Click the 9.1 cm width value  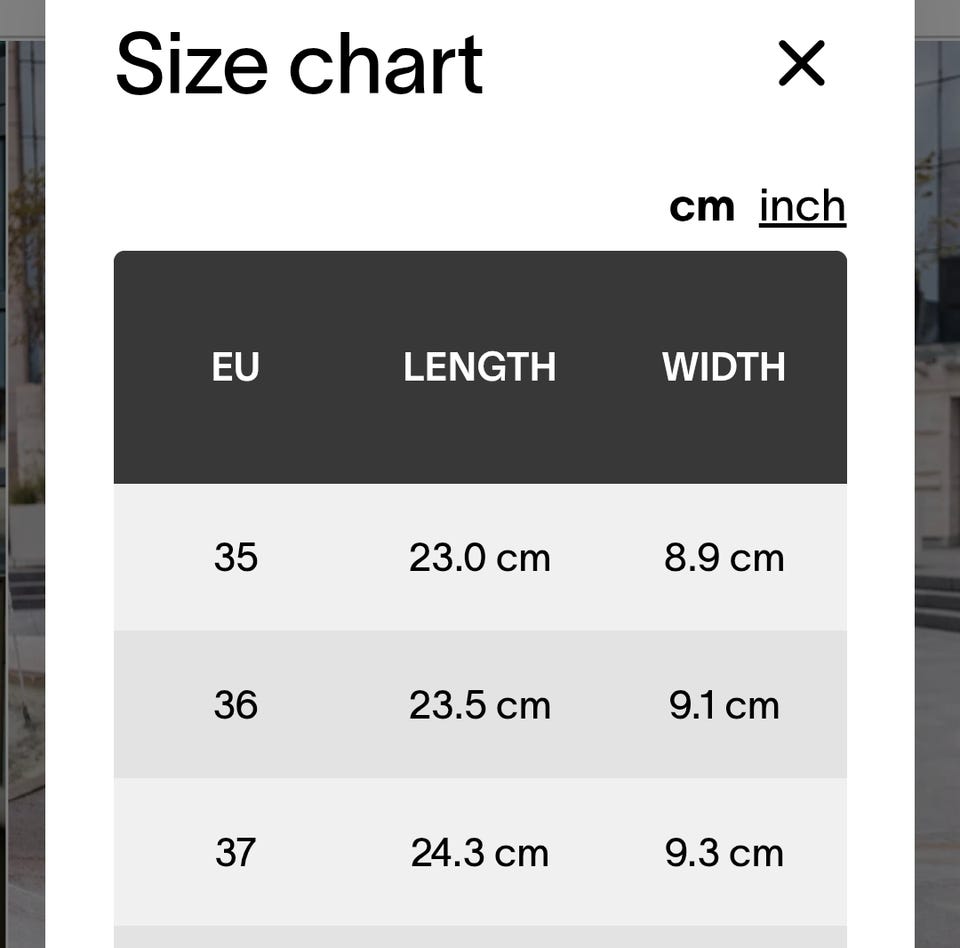[x=723, y=705]
